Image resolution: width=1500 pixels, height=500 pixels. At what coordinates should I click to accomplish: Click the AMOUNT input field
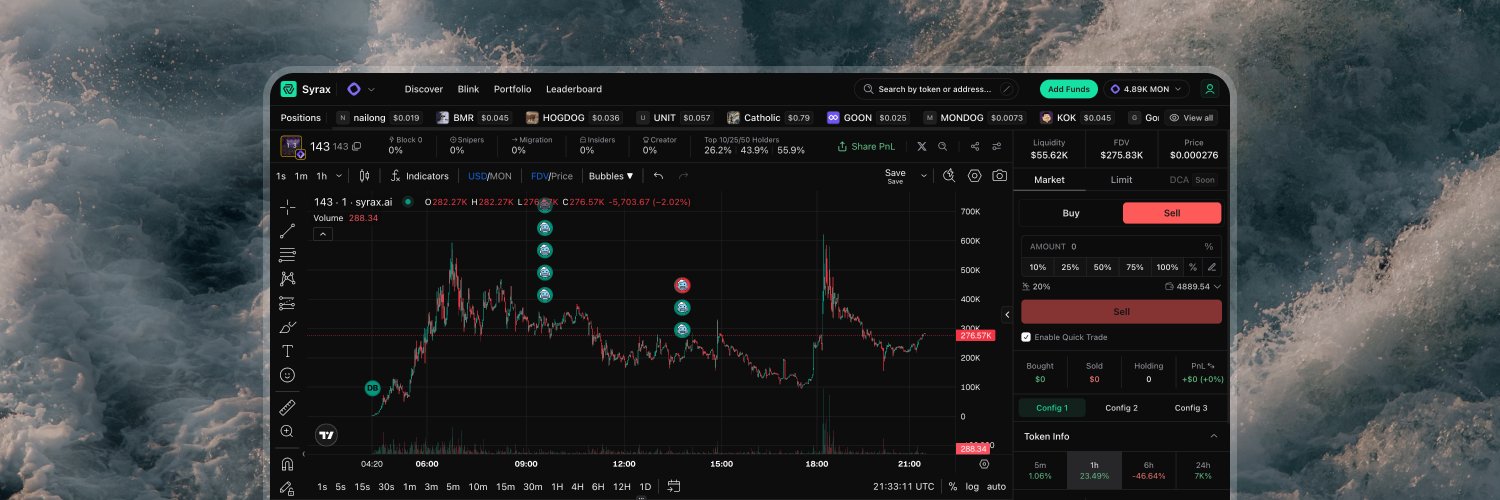tap(1121, 246)
